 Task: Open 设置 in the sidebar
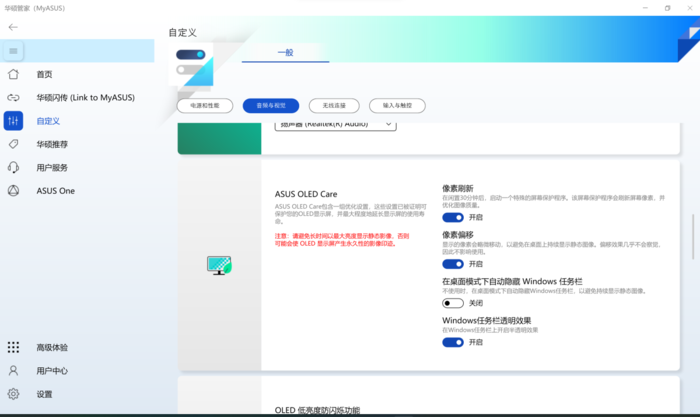44,394
